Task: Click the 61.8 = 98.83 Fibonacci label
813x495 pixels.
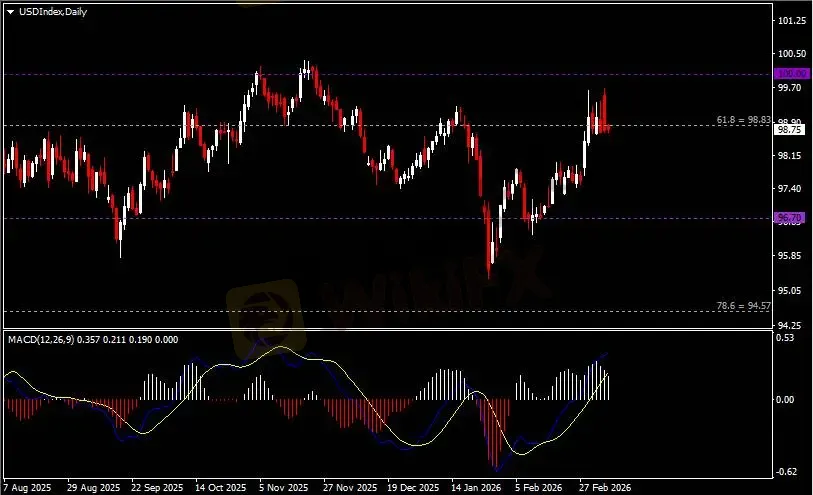Action: coord(744,119)
